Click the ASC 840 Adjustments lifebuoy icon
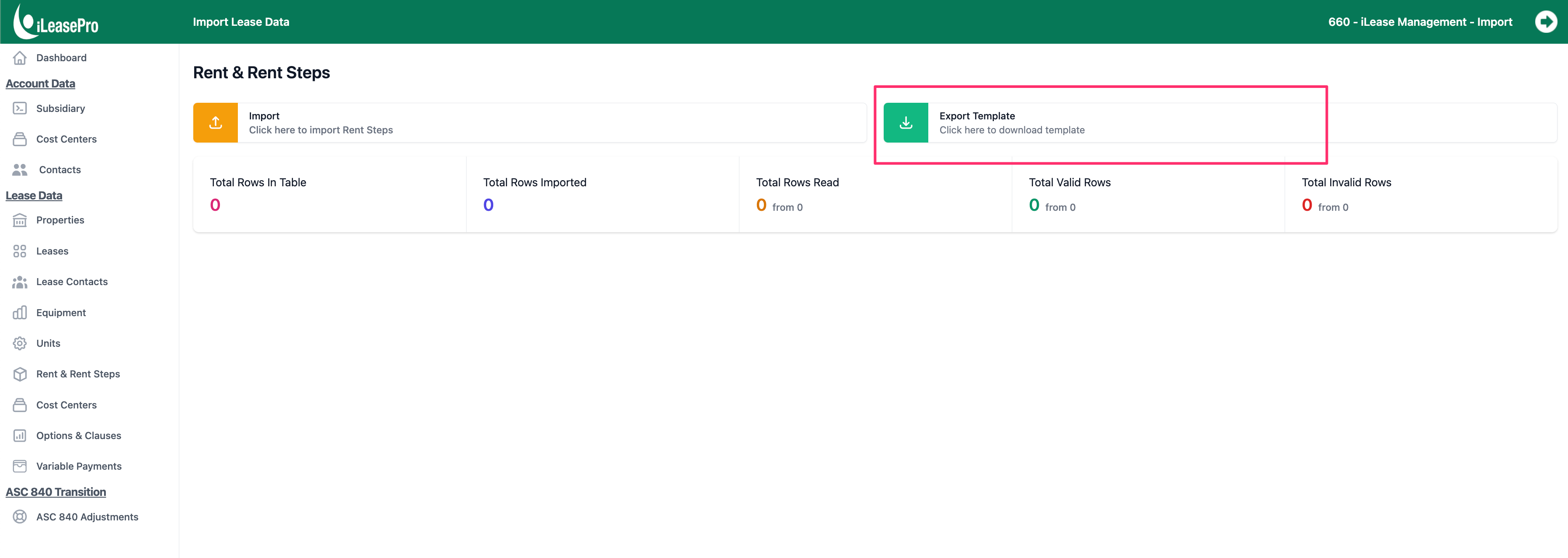 [20, 516]
